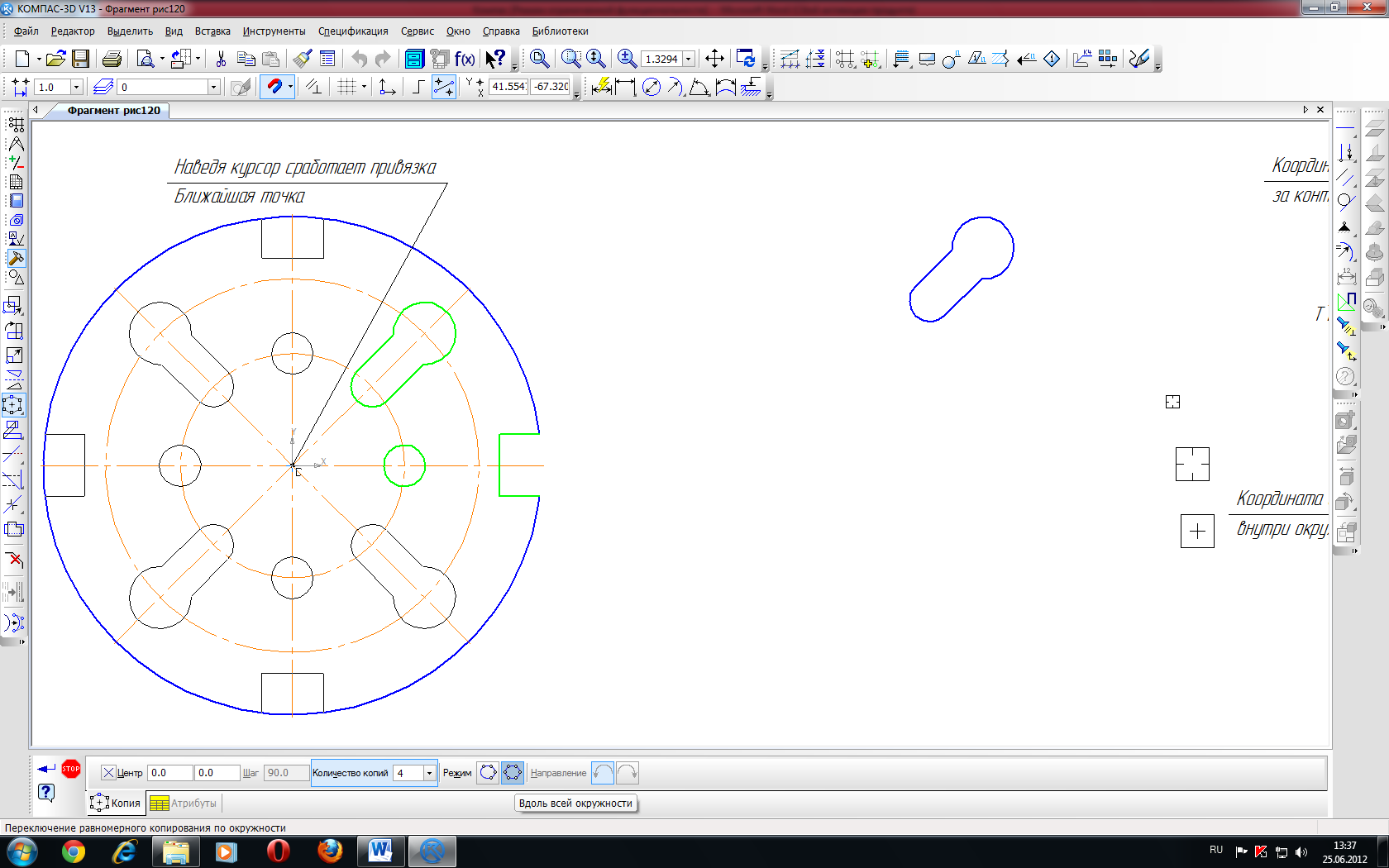Launch Firefox from the taskbar
The image size is (1389, 868).
coord(330,851)
